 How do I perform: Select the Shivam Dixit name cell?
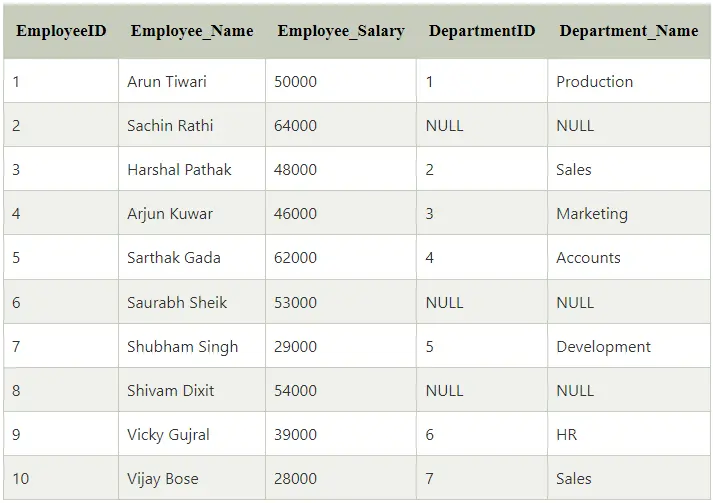click(x=192, y=390)
